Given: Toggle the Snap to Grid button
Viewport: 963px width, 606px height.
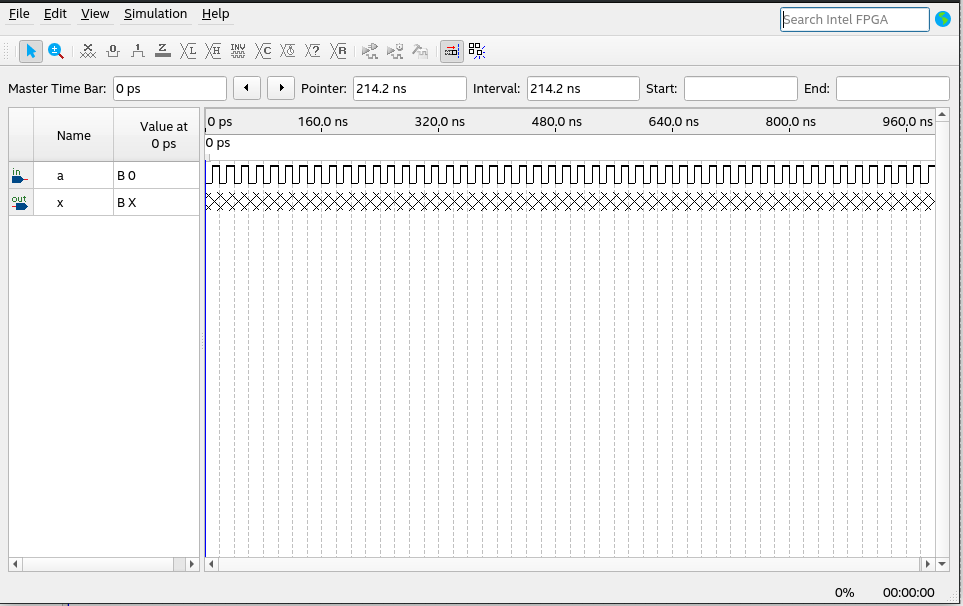Looking at the screenshot, I should click(452, 50).
